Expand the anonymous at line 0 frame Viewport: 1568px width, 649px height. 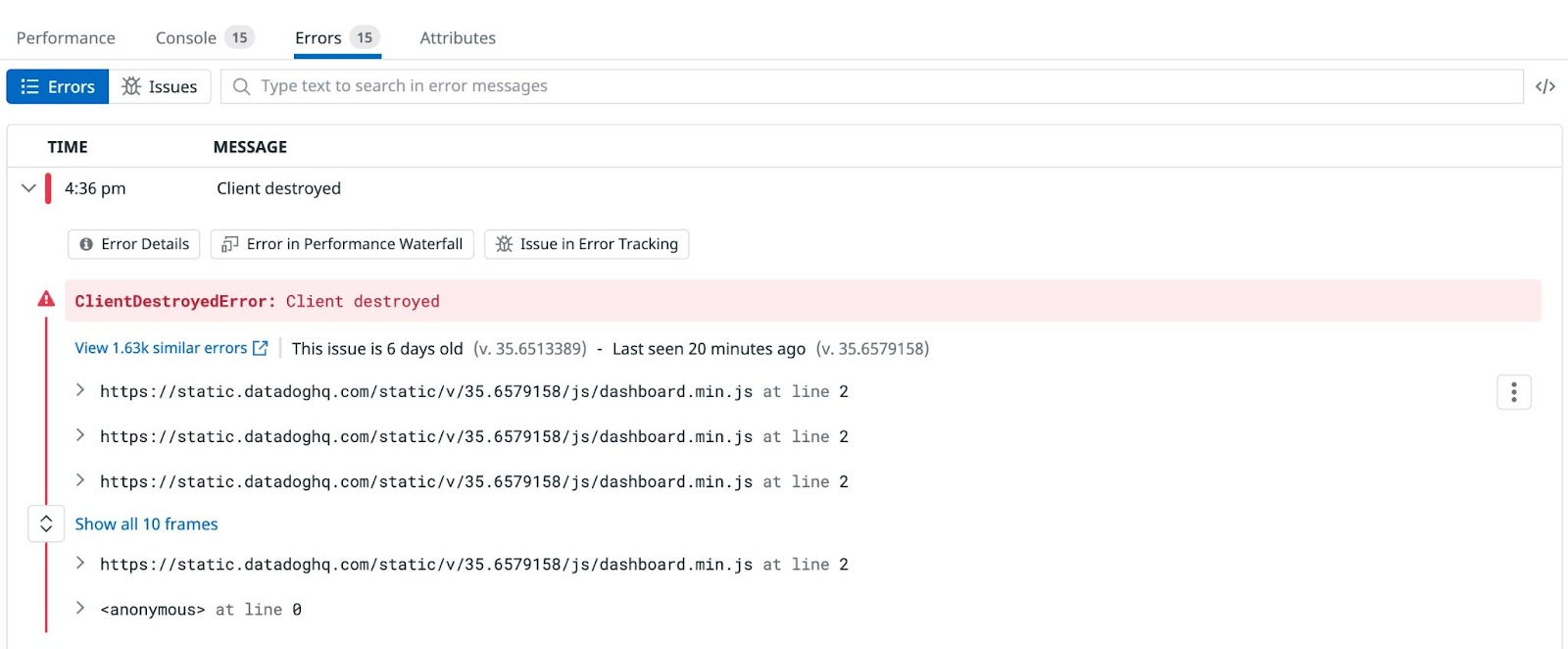(80, 609)
